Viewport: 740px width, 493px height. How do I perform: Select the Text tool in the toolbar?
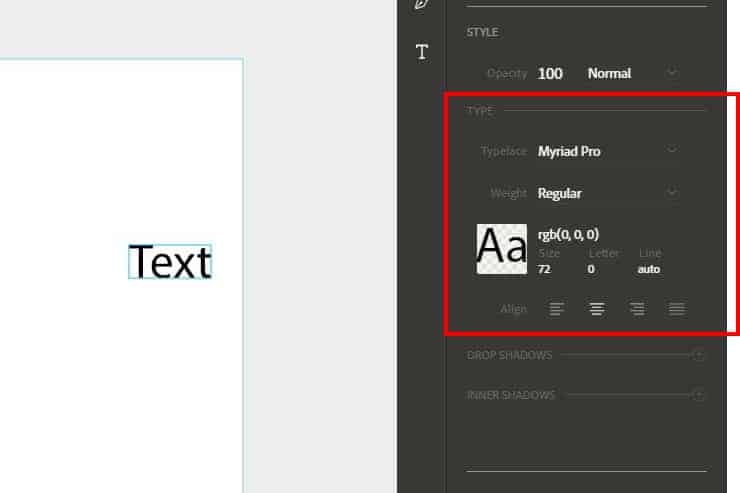click(422, 52)
